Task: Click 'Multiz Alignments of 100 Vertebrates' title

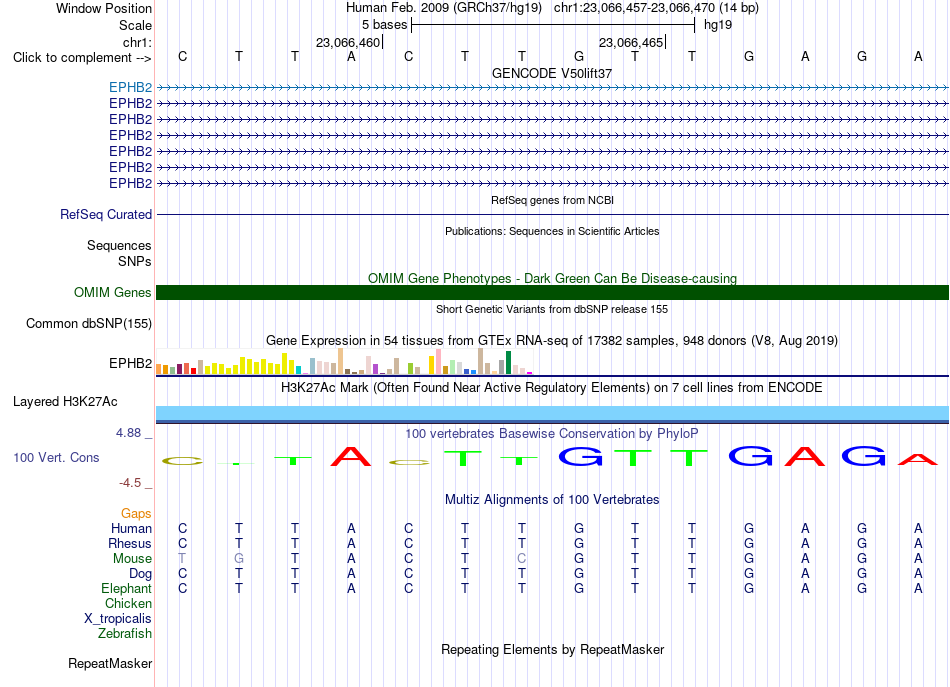Action: point(552,500)
